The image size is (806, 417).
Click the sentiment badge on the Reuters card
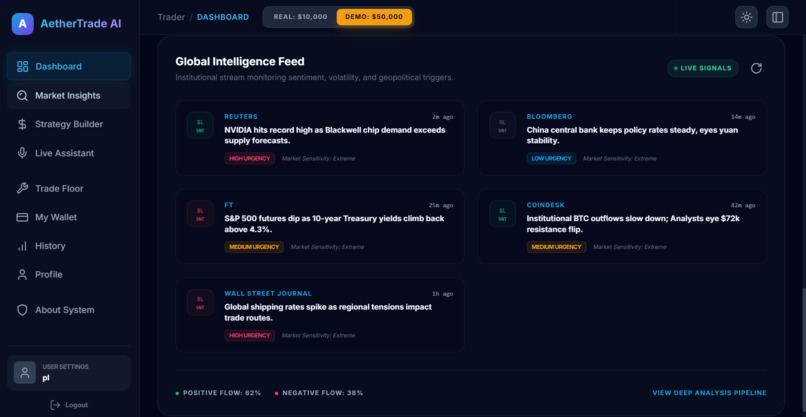(x=200, y=126)
